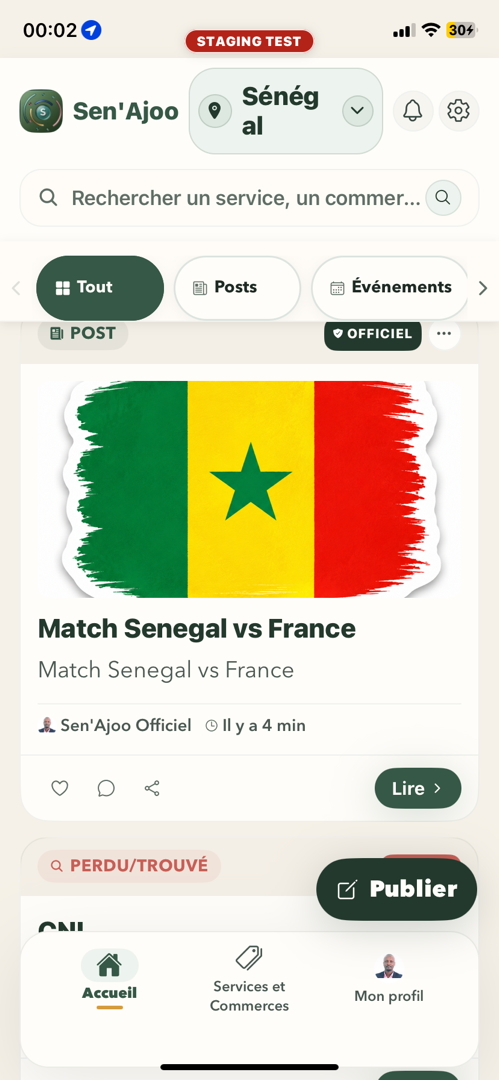Open the three-dots post options menu
This screenshot has height=1080, width=499.
445,334
